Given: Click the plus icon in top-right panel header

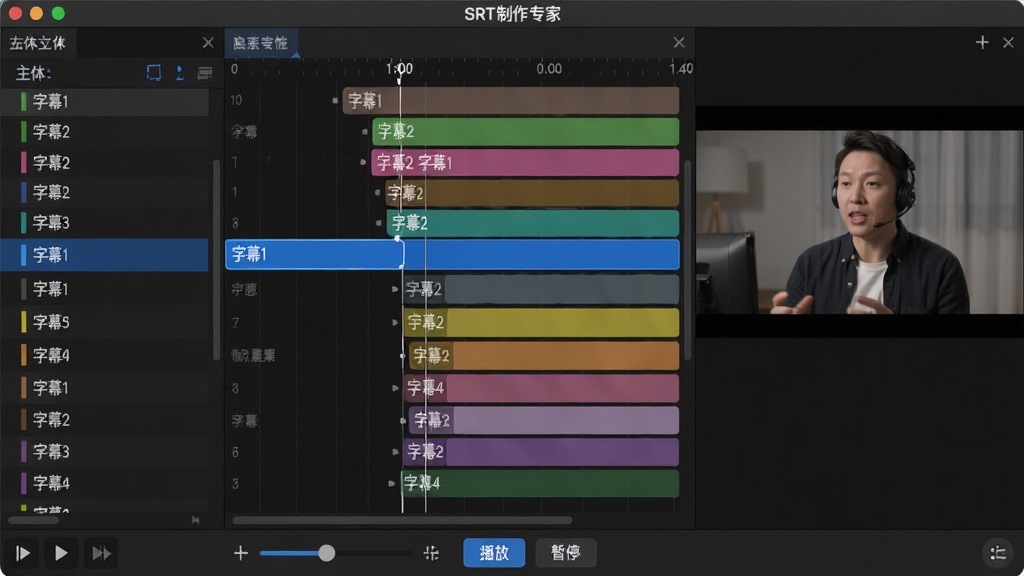Looking at the screenshot, I should click(x=982, y=42).
